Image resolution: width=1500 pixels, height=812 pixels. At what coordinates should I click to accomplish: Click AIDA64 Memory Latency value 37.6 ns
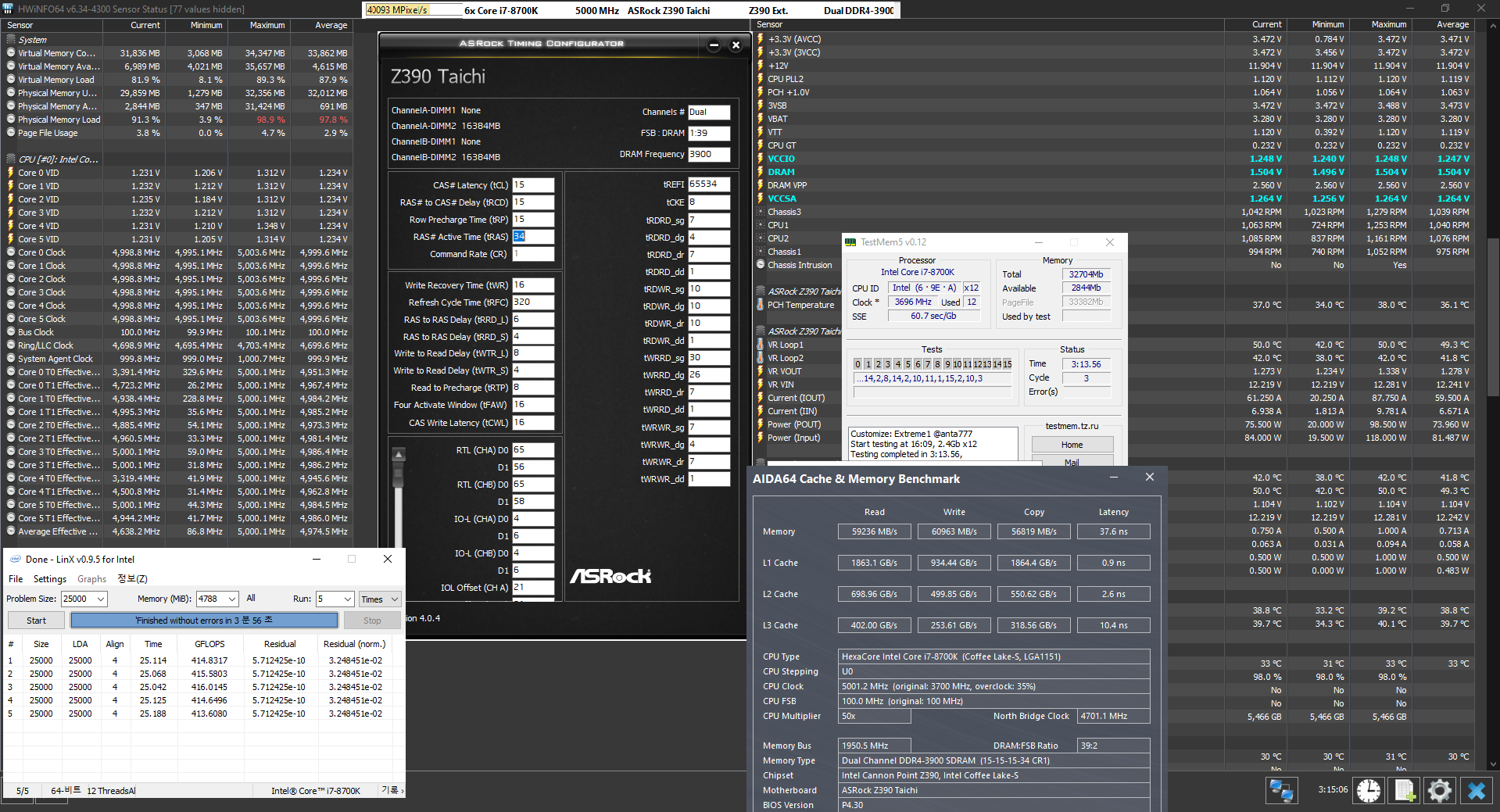(1113, 531)
